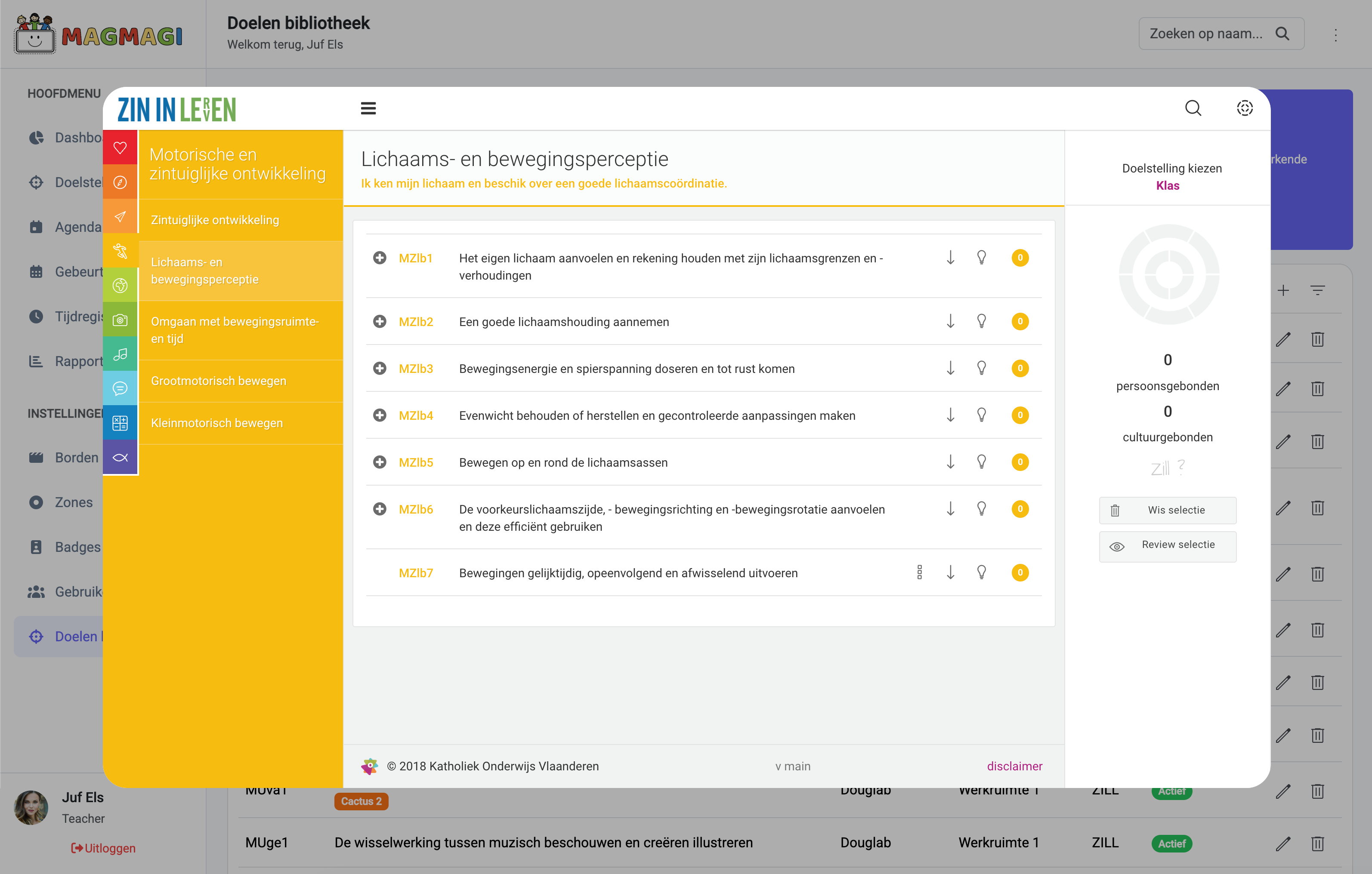This screenshot has width=1372, height=874.
Task: Toggle the yellow 0 counter badge on MZlb2
Action: coord(1020,321)
